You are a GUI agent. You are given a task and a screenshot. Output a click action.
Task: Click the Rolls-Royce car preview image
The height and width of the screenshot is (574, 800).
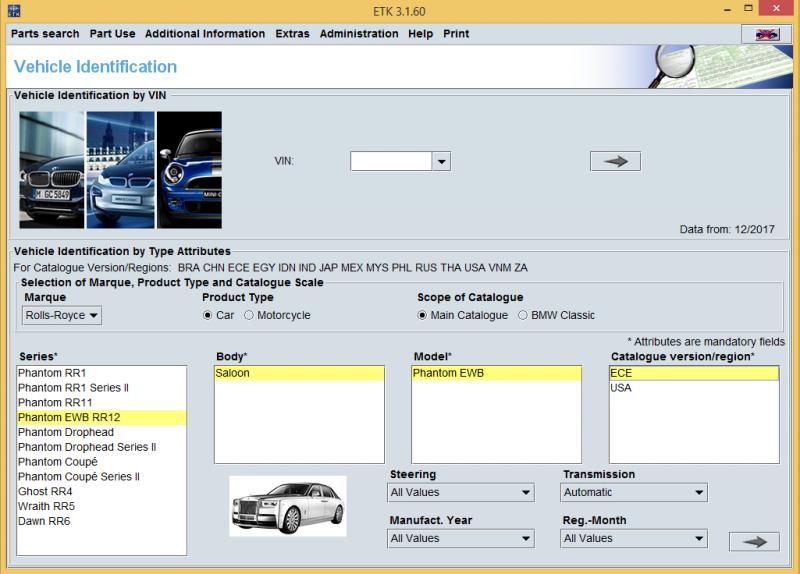tap(288, 505)
